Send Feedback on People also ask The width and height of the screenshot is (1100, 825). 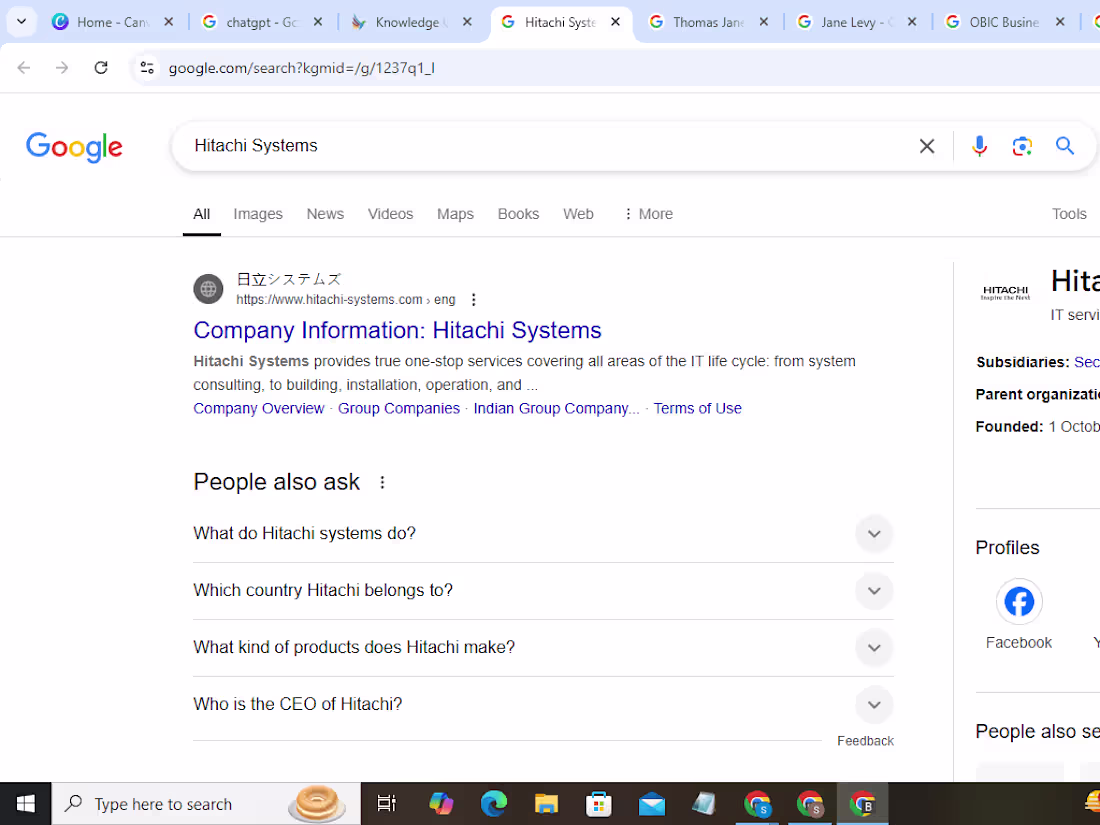pyautogui.click(x=865, y=740)
